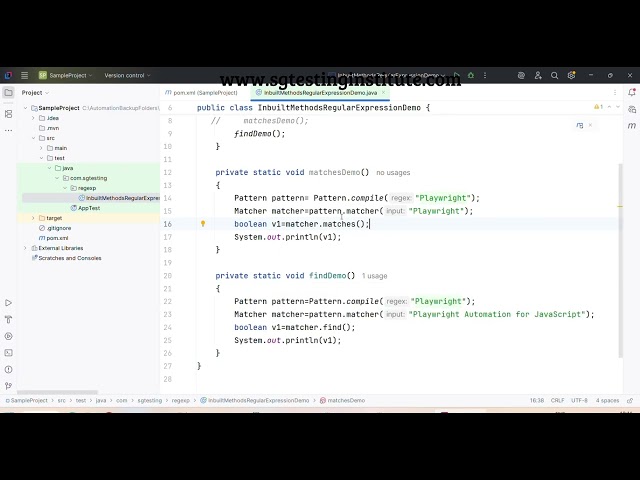The width and height of the screenshot is (640, 480).
Task: Open the Maven tool window
Action: [632, 126]
